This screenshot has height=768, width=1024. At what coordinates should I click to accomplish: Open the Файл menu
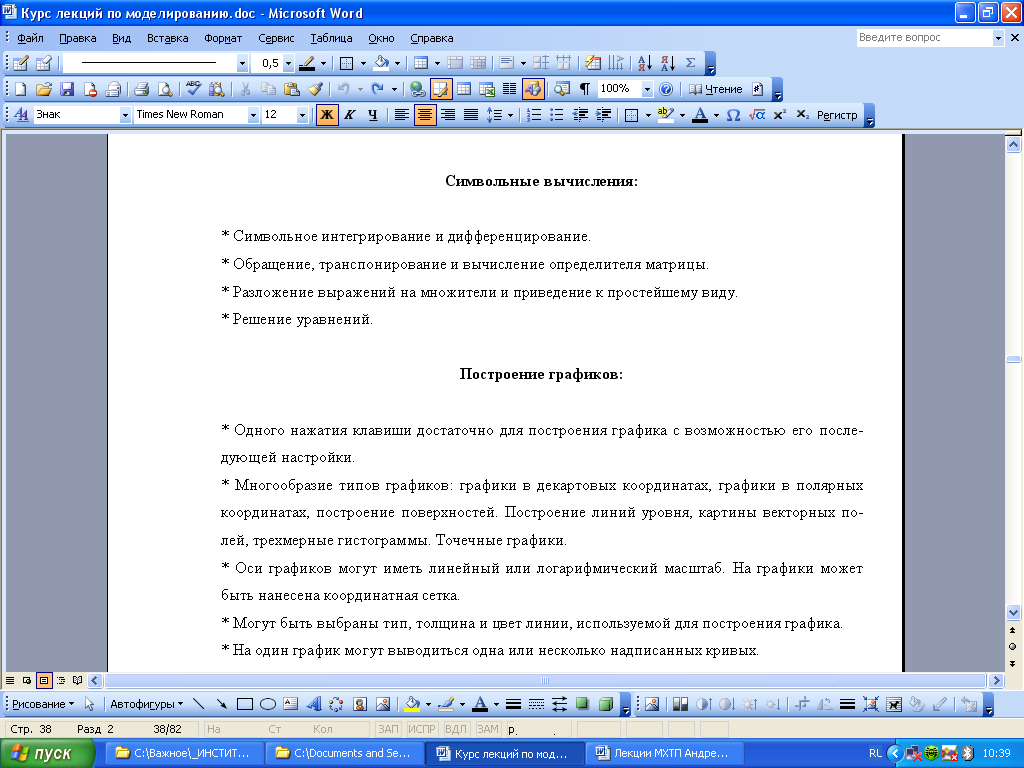pos(30,38)
